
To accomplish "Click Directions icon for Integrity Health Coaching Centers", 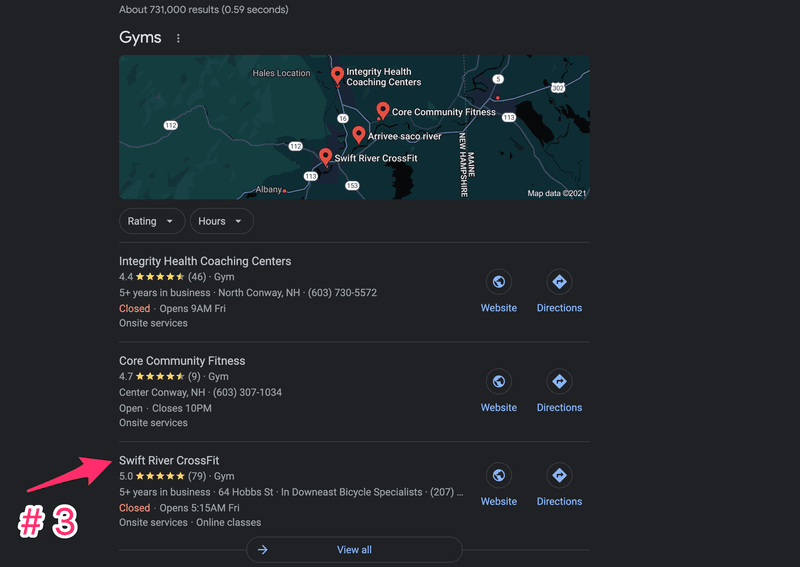I will pos(559,282).
